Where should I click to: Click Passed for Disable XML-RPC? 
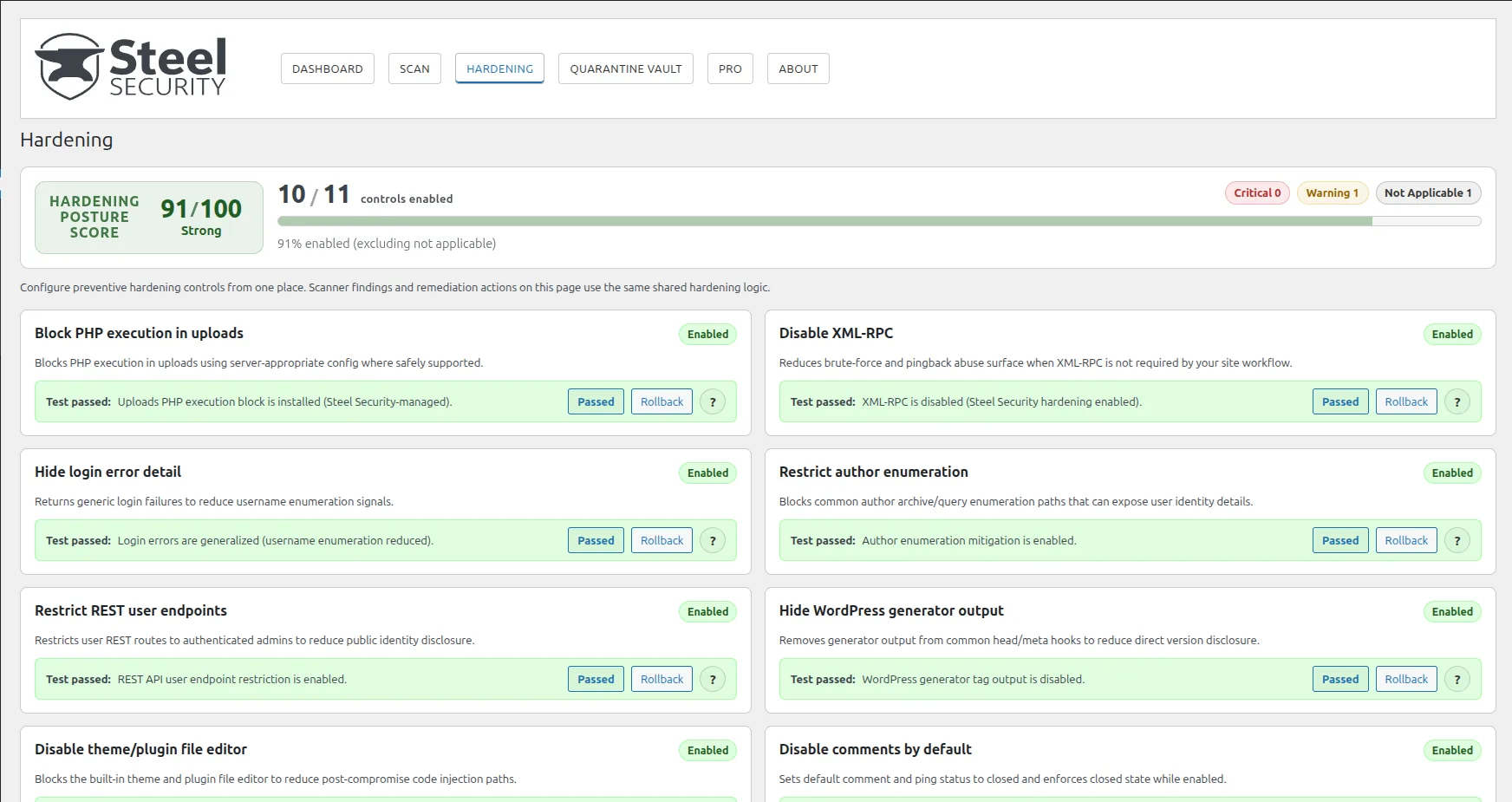point(1340,401)
